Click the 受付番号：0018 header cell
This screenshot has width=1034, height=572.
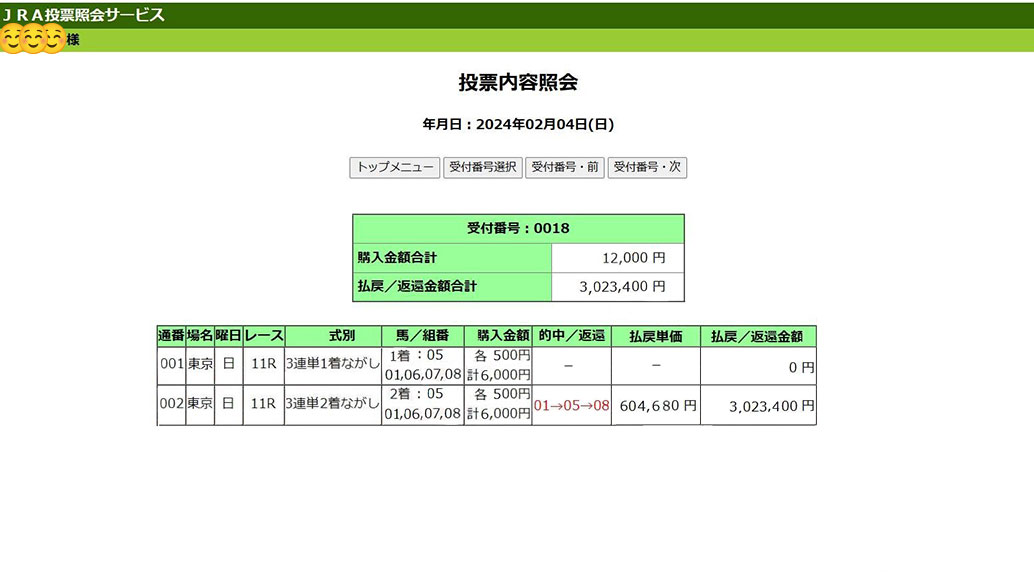pos(518,228)
